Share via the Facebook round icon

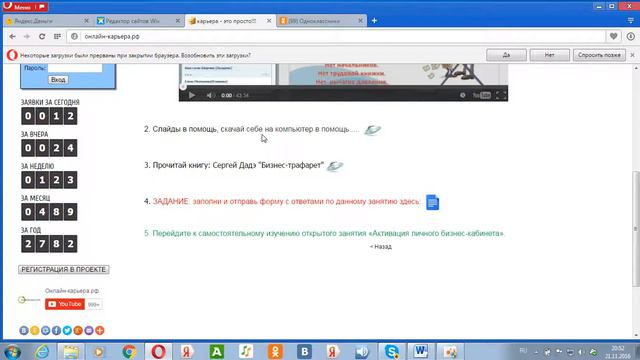[x=56, y=330]
